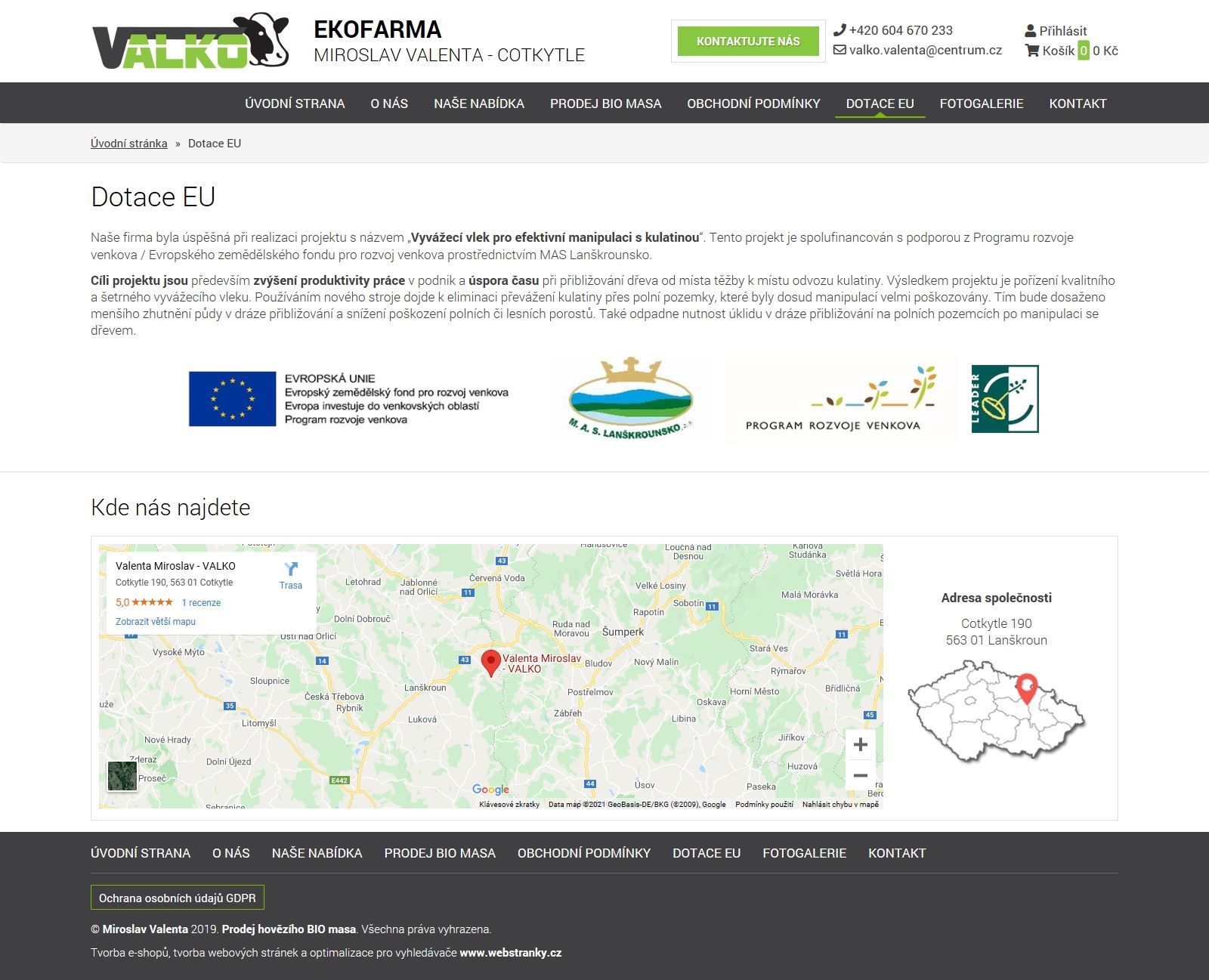Screen dimensions: 1209x980
Task: Zoom in the map with plus button
Action: coord(860,745)
